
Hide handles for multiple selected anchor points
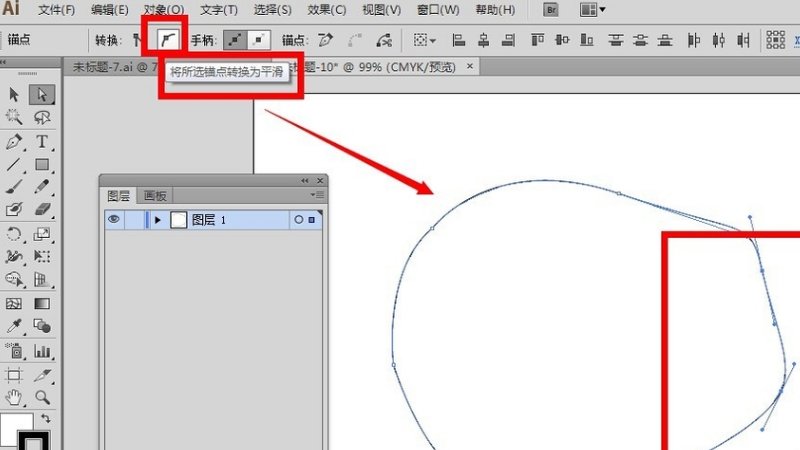[x=259, y=40]
